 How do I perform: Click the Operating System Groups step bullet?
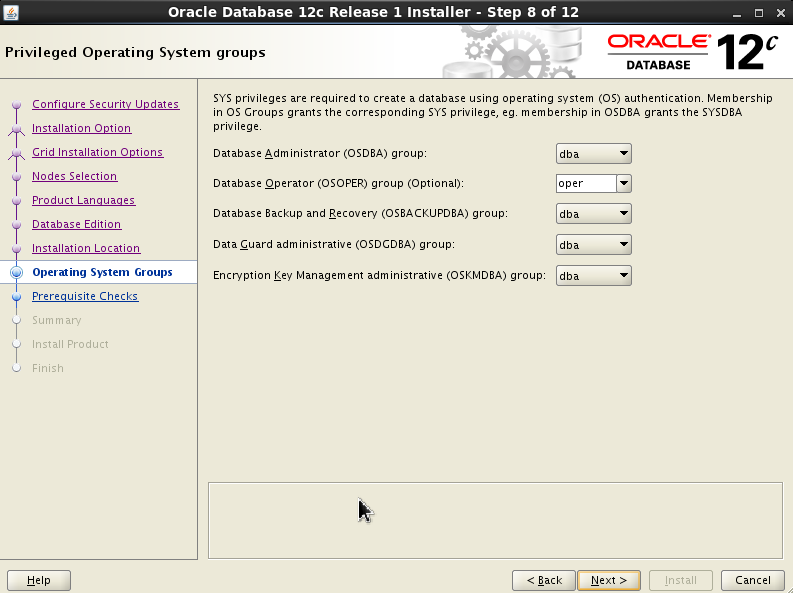pos(16,272)
